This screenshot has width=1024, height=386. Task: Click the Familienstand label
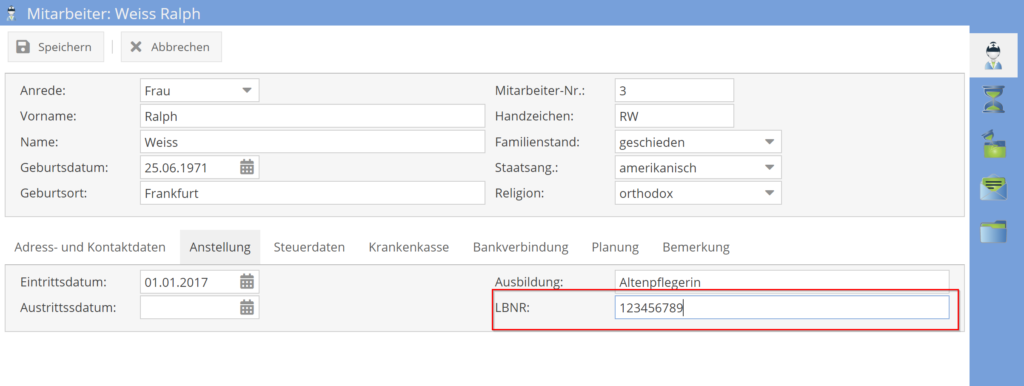click(537, 142)
